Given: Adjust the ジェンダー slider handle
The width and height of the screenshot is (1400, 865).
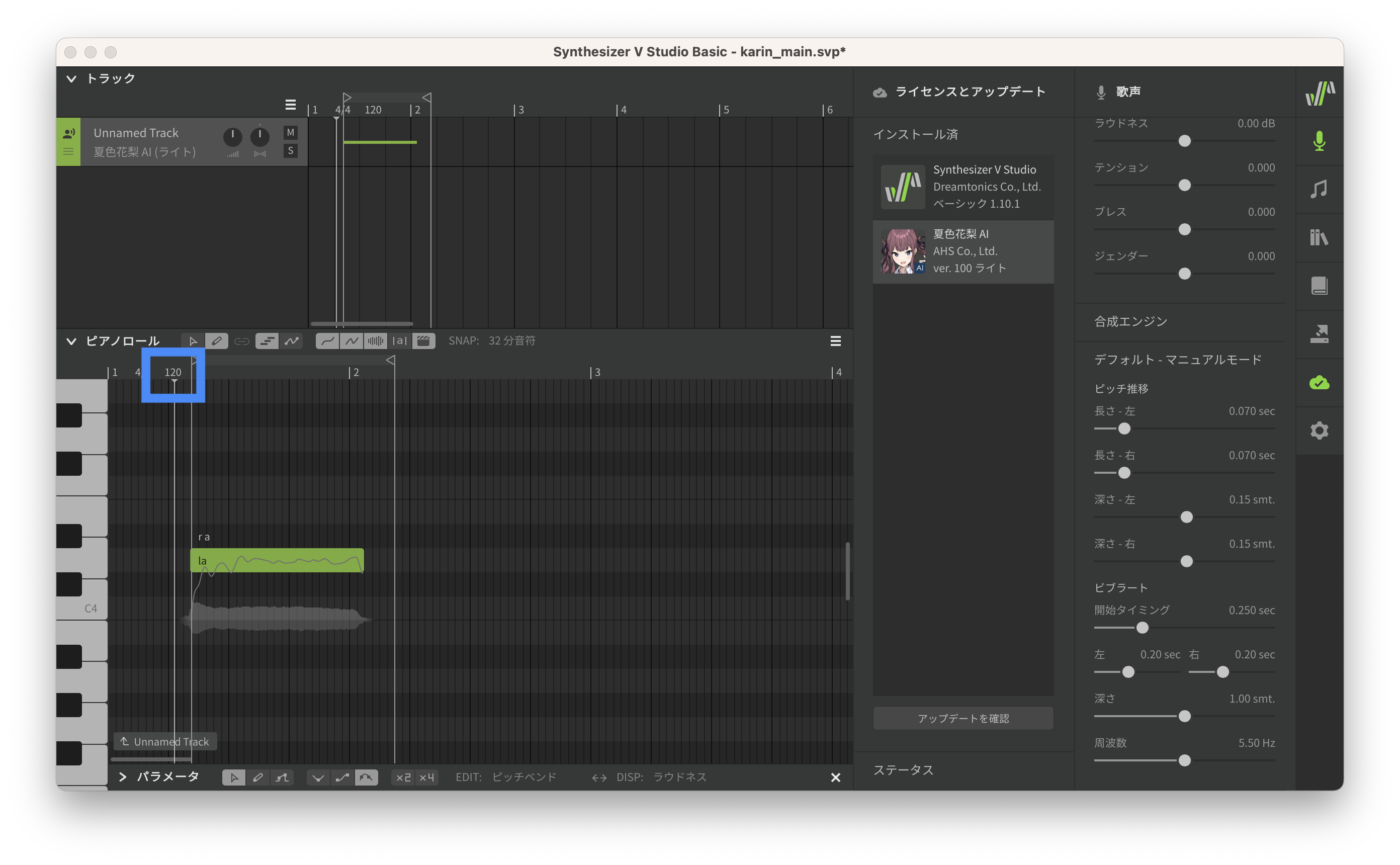Looking at the screenshot, I should click(x=1184, y=274).
